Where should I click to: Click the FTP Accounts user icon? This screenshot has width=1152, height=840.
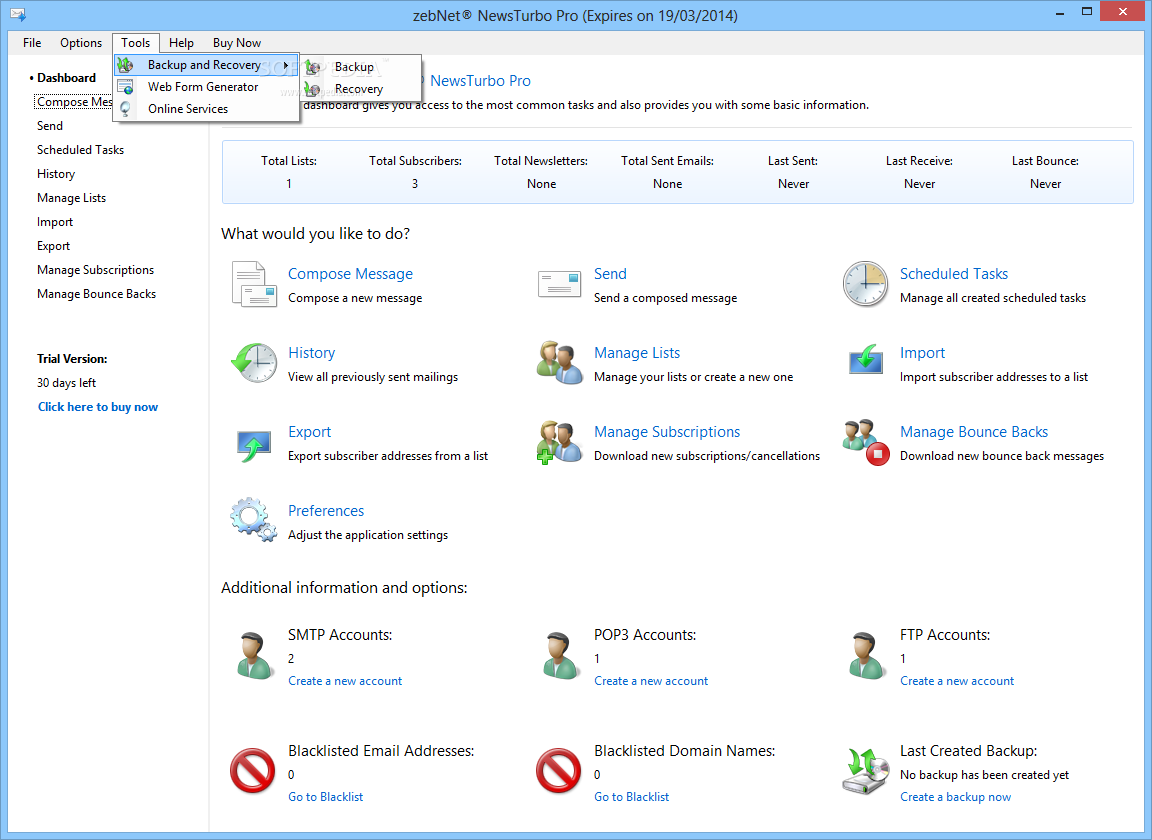pos(867,656)
